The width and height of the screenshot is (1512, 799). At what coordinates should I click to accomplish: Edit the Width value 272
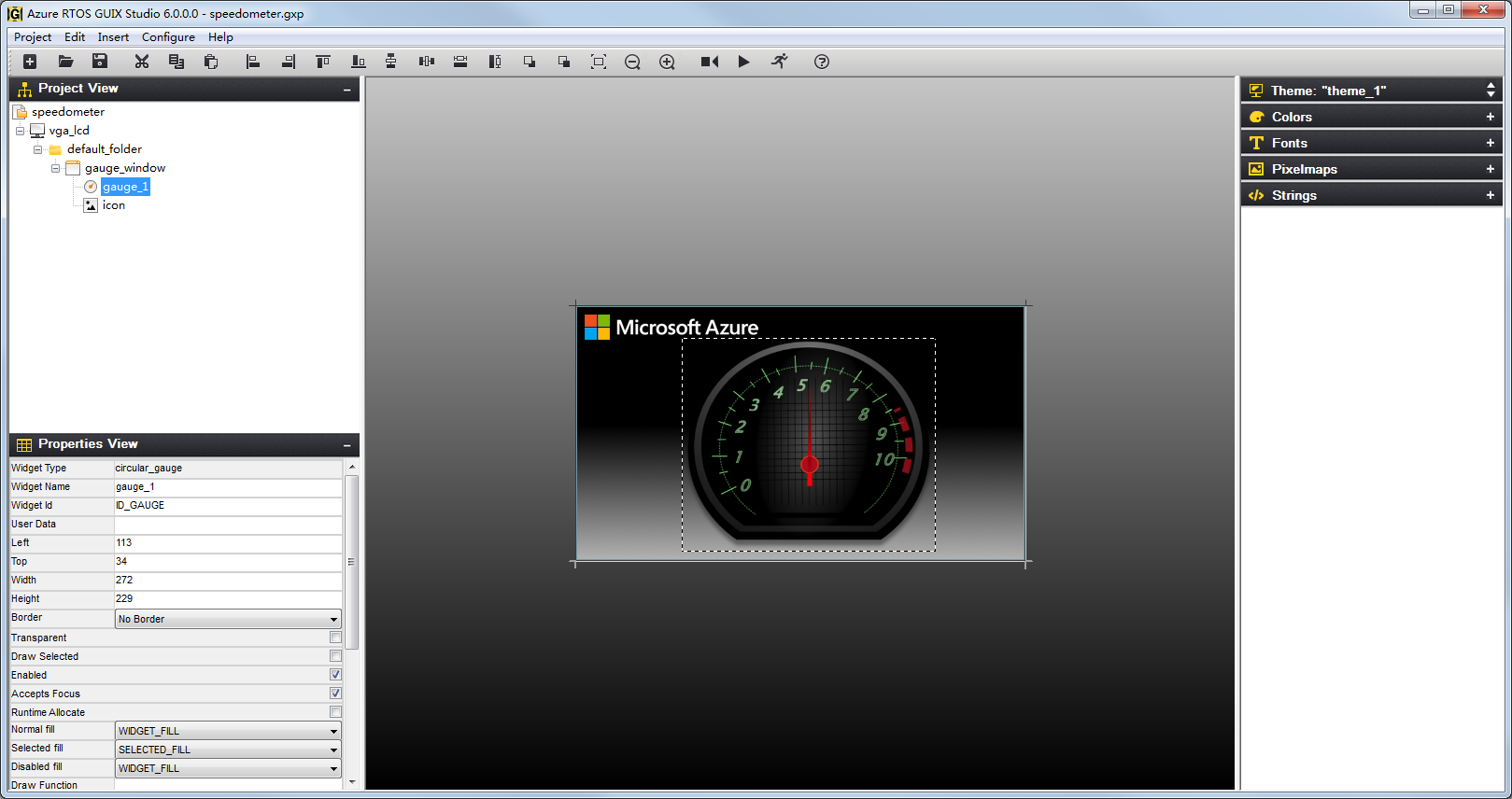tap(228, 580)
